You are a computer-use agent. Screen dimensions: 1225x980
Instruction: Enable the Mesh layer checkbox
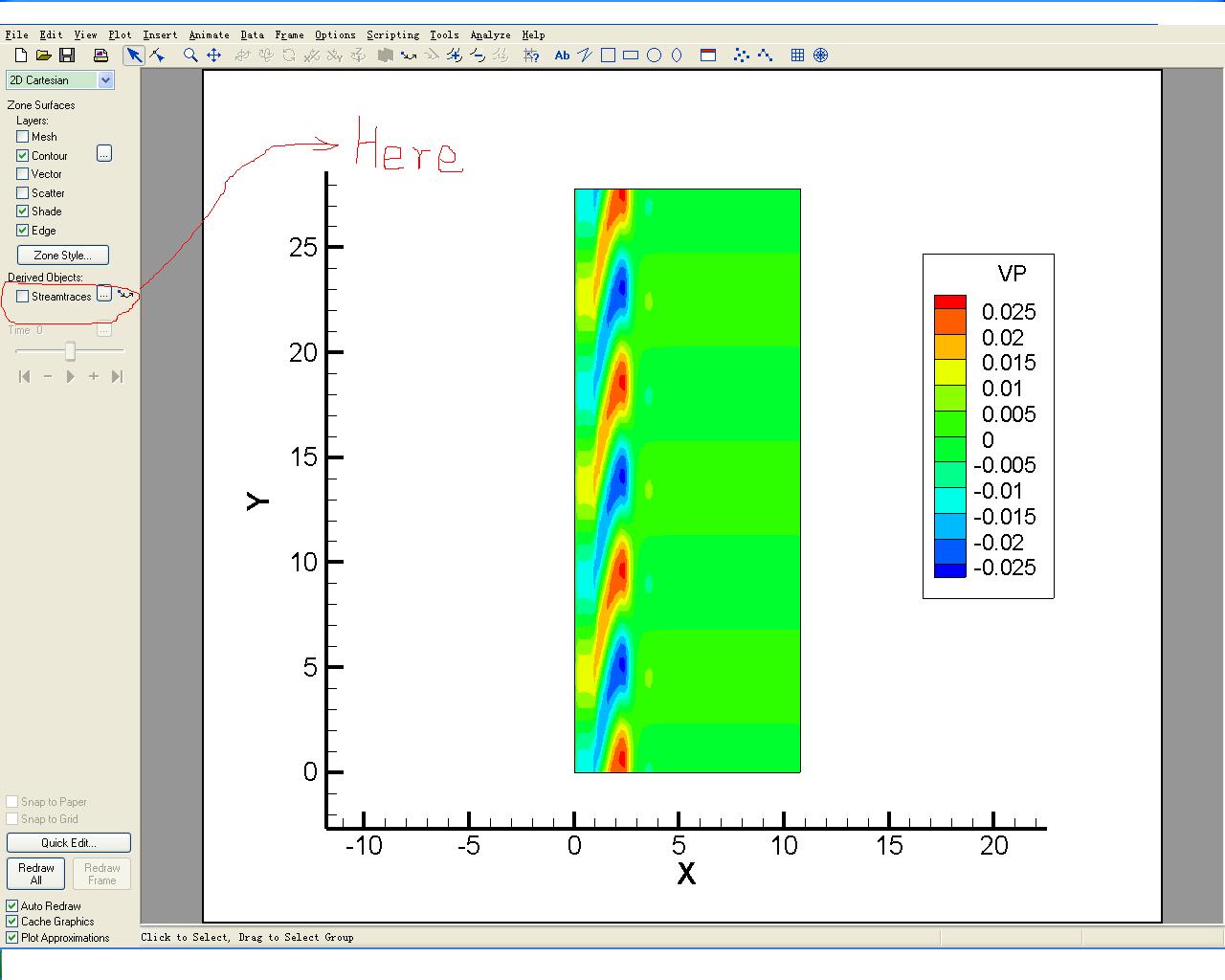point(22,136)
